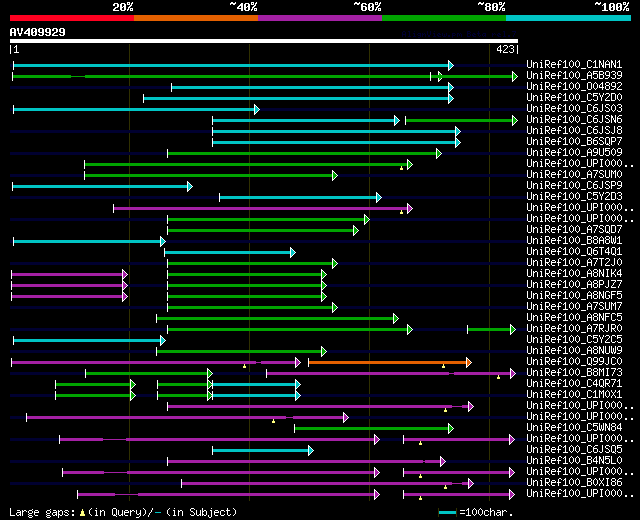
Task: Click the cyan alignment bar in the C6JSQ5 row
Action: point(263,451)
